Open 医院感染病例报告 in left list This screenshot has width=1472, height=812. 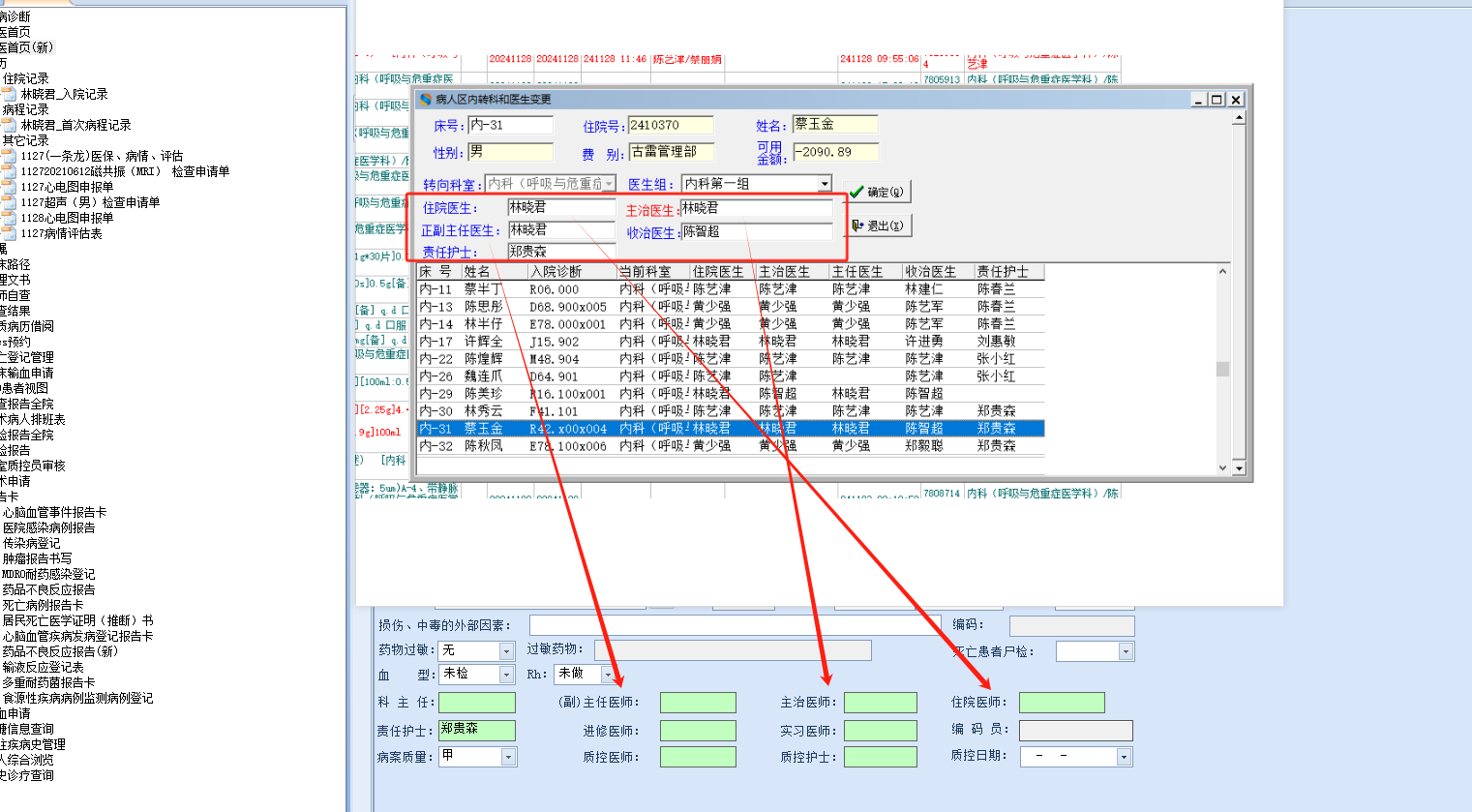click(48, 527)
